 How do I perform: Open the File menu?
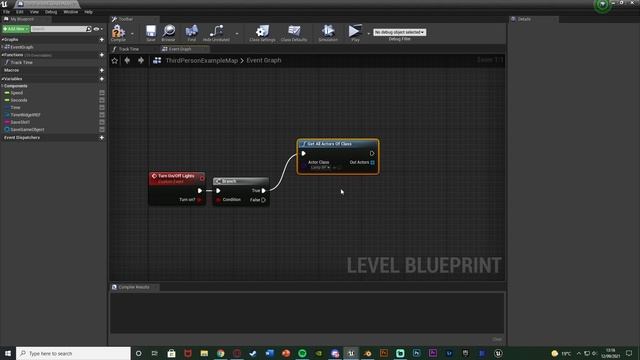coord(7,12)
